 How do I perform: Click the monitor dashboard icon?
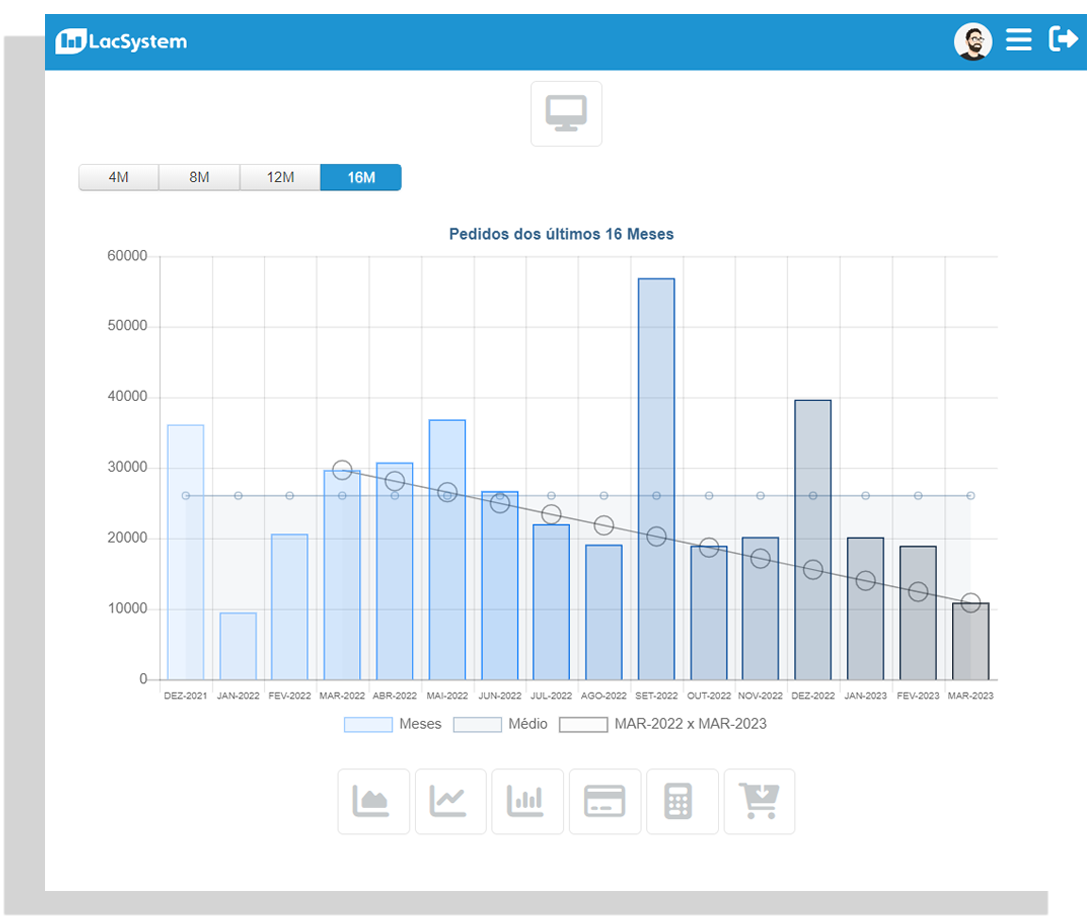[566, 114]
